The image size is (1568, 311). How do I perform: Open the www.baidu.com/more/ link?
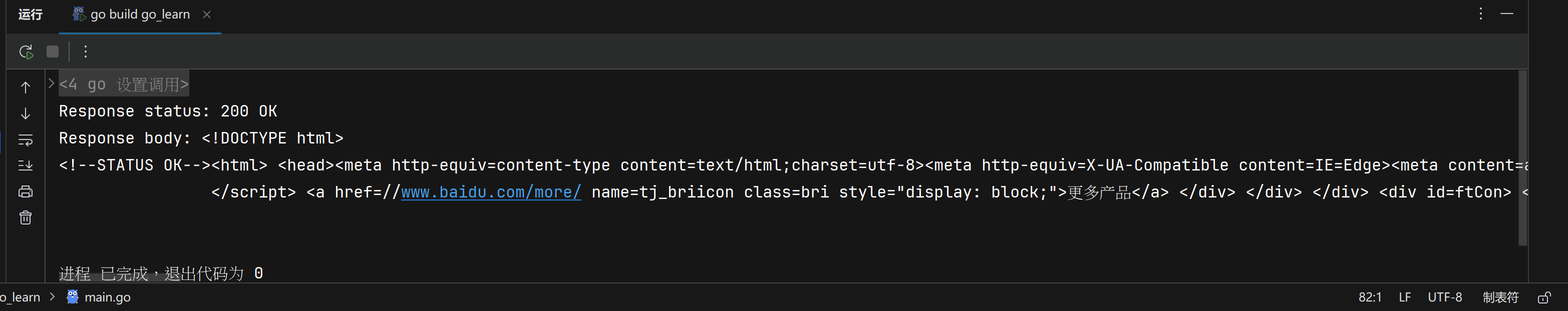tap(491, 192)
